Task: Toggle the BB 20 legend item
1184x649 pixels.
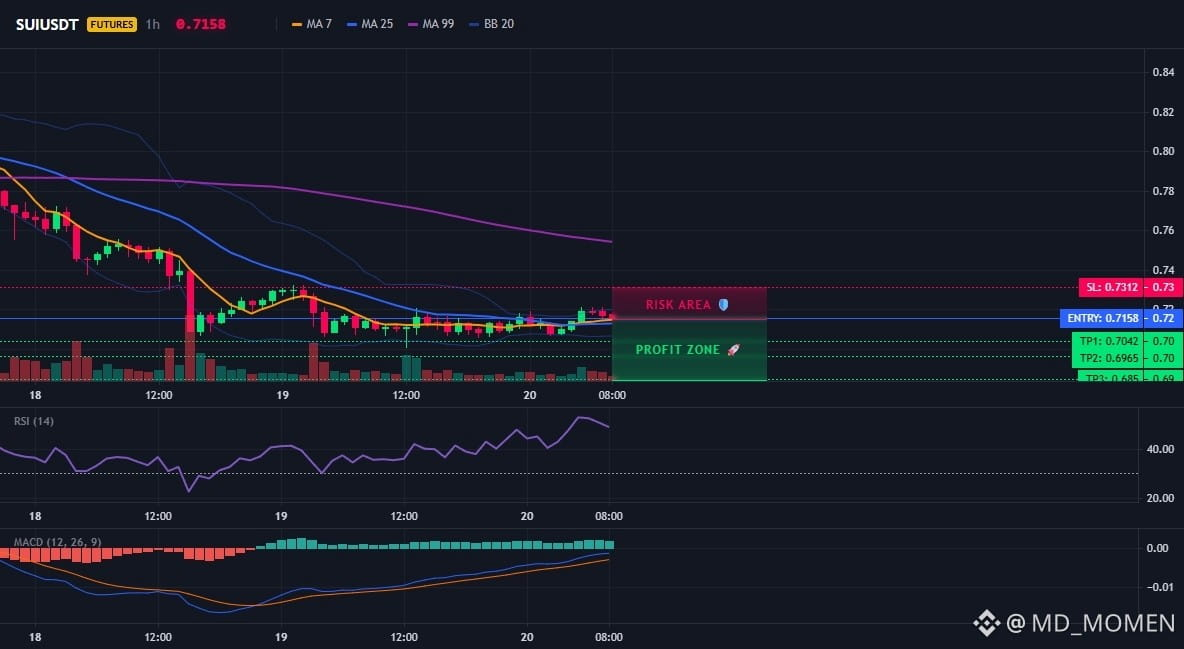Action: click(x=492, y=24)
